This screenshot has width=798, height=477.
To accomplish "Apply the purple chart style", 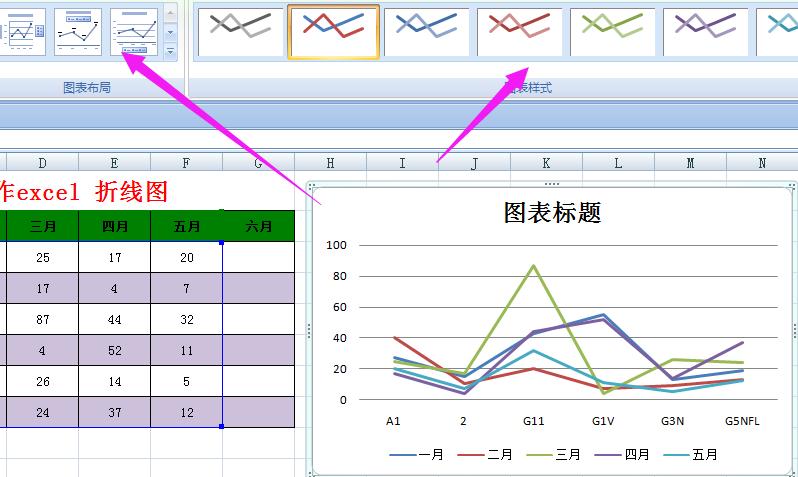I will coord(706,32).
